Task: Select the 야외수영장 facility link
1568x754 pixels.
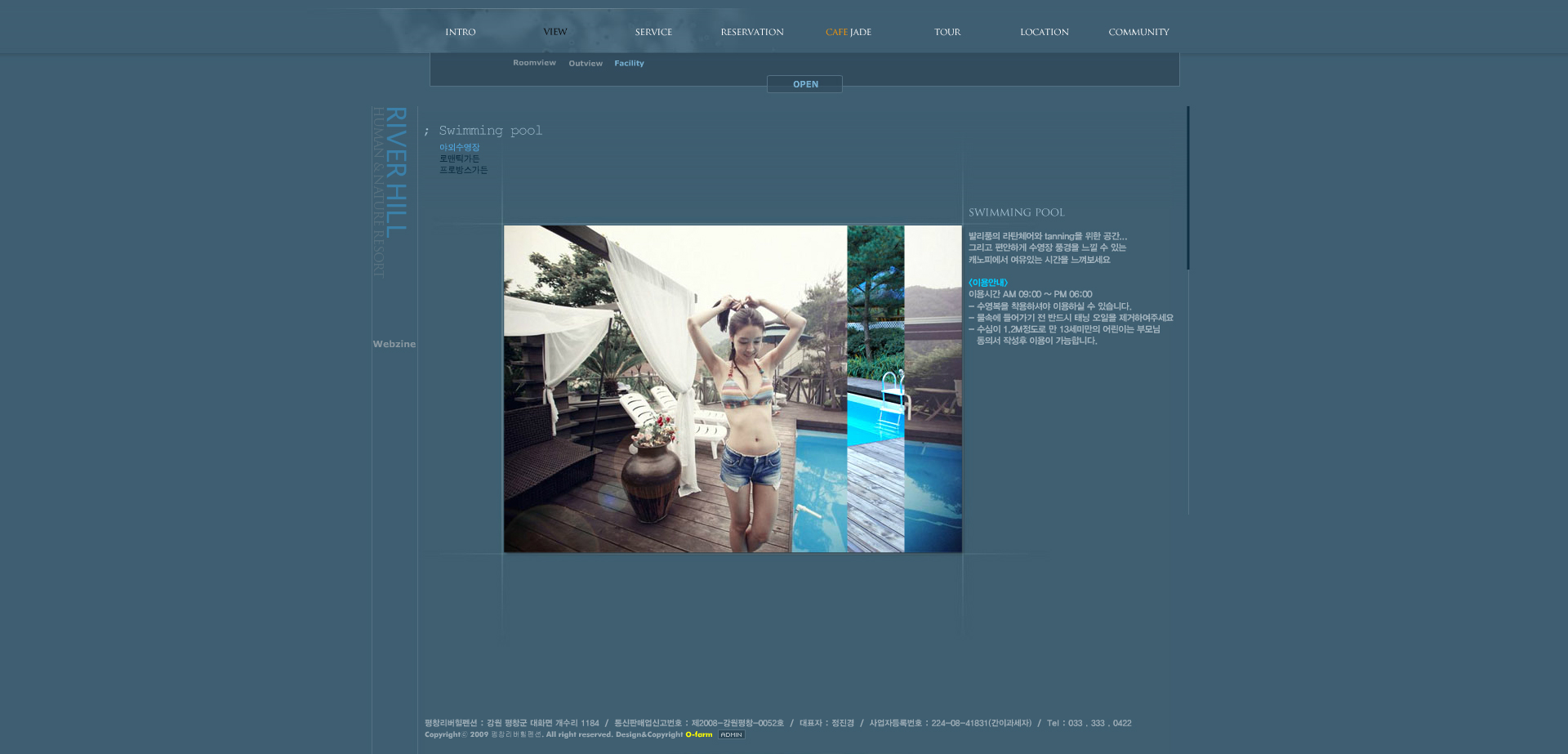Action: [459, 148]
